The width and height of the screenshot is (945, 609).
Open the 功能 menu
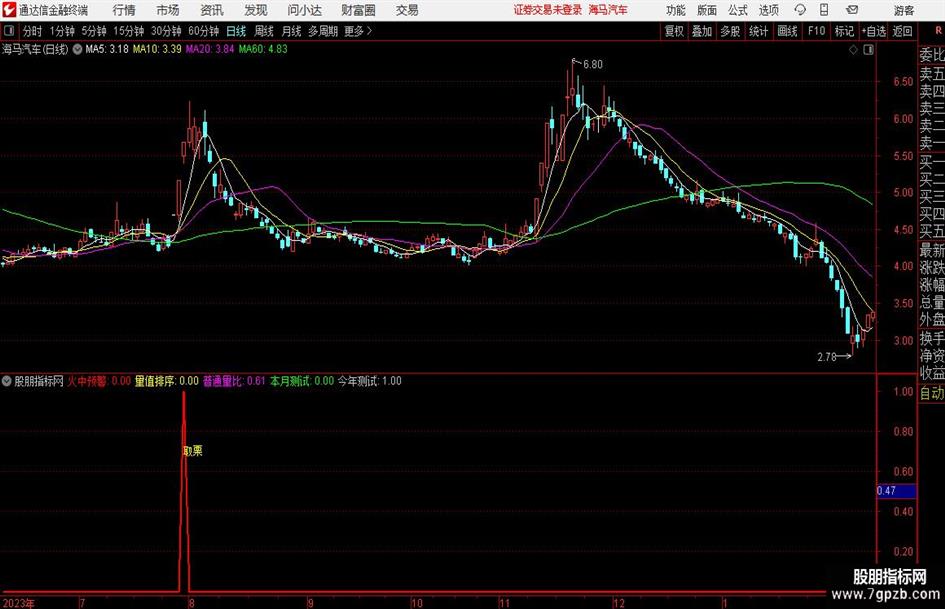(x=676, y=10)
